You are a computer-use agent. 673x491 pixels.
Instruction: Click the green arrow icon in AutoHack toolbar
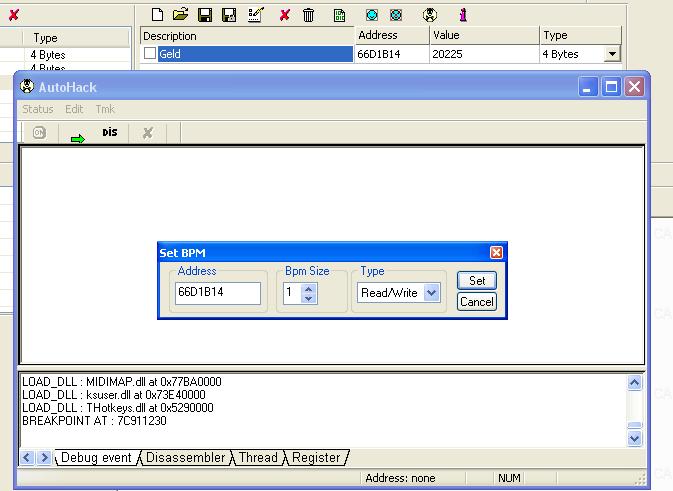tap(78, 138)
